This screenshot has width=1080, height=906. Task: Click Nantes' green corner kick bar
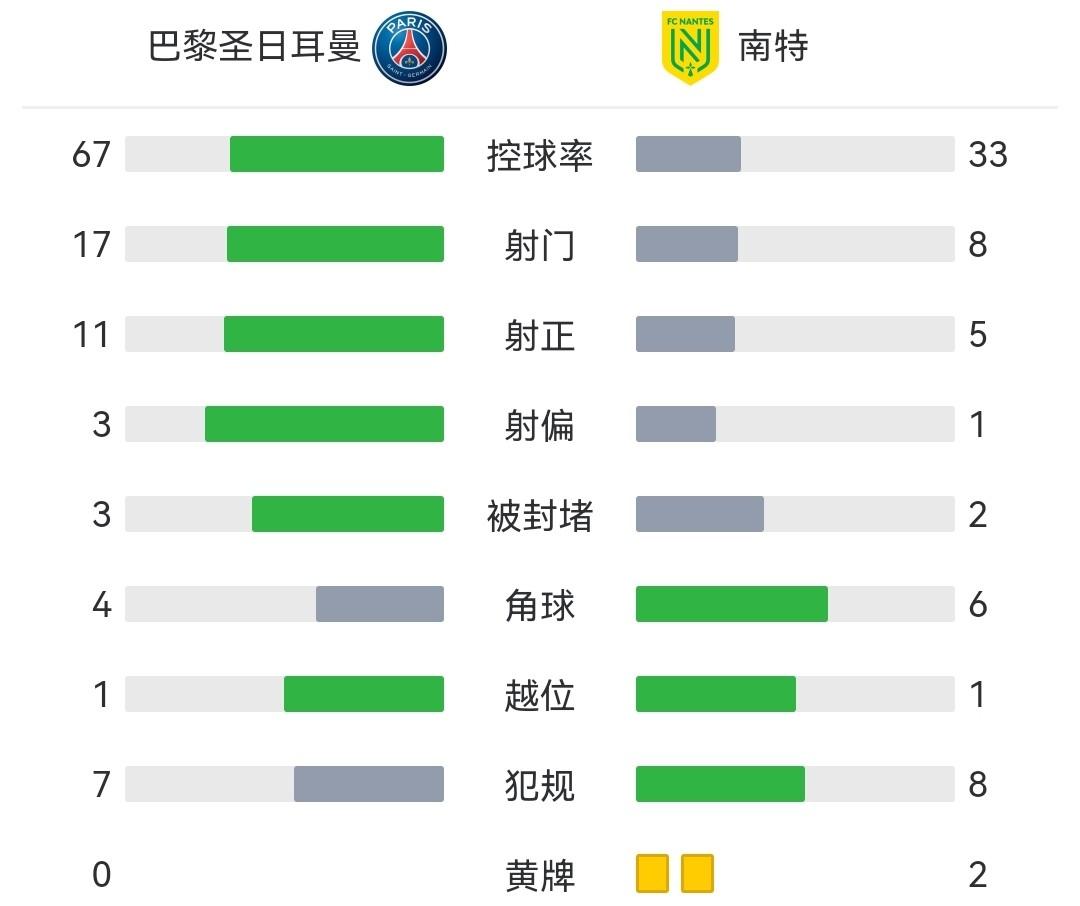pos(732,604)
